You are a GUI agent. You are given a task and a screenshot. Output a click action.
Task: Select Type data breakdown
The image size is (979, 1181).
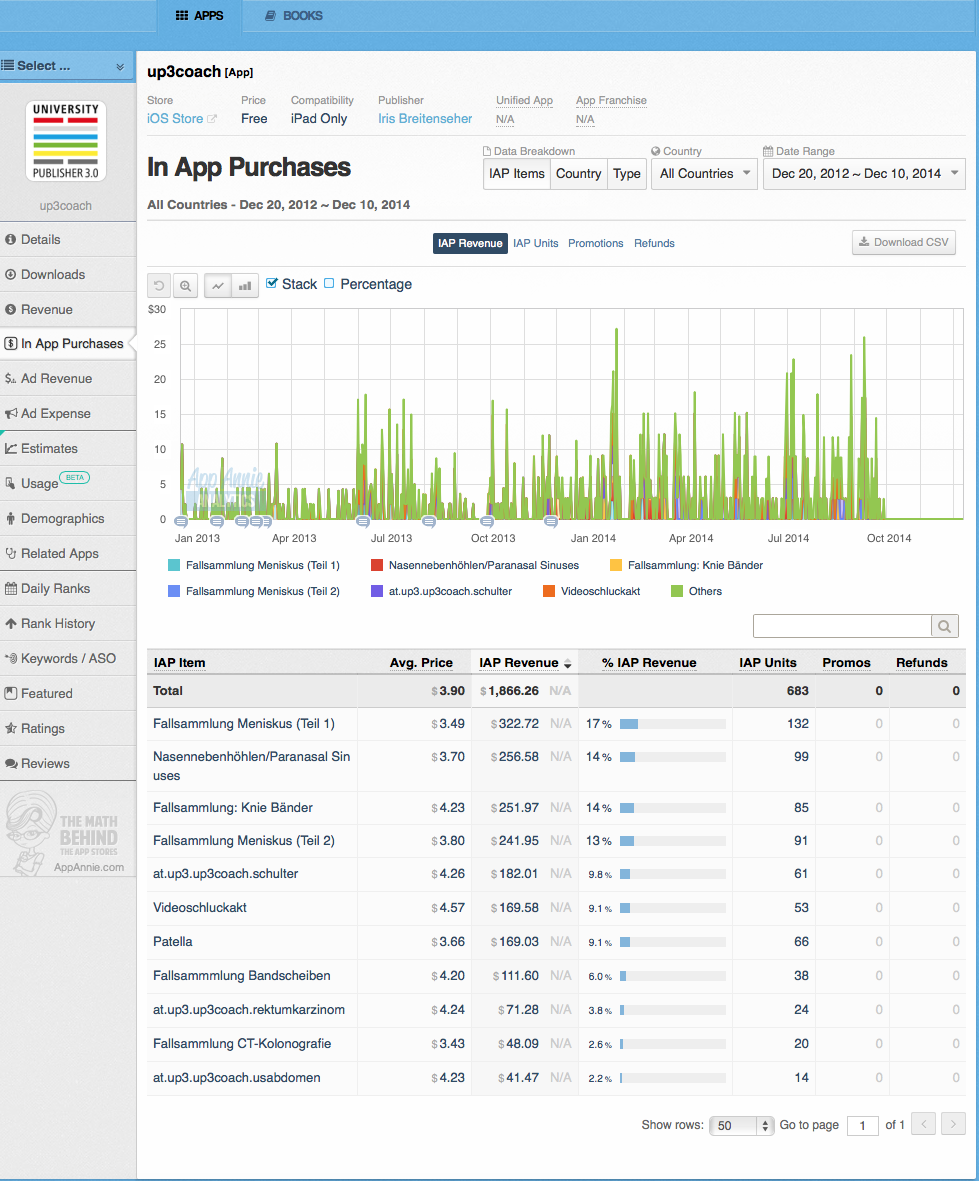pyautogui.click(x=627, y=174)
